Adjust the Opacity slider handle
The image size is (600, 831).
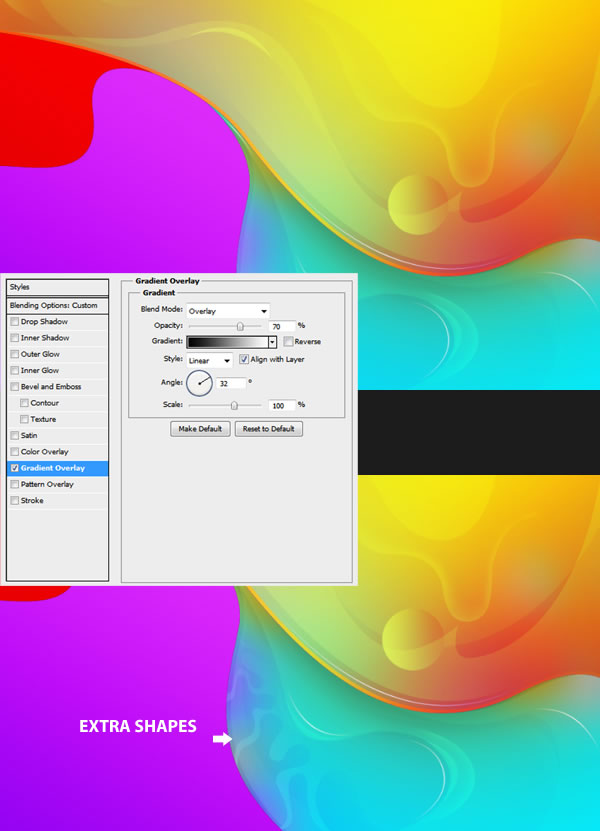tap(240, 326)
